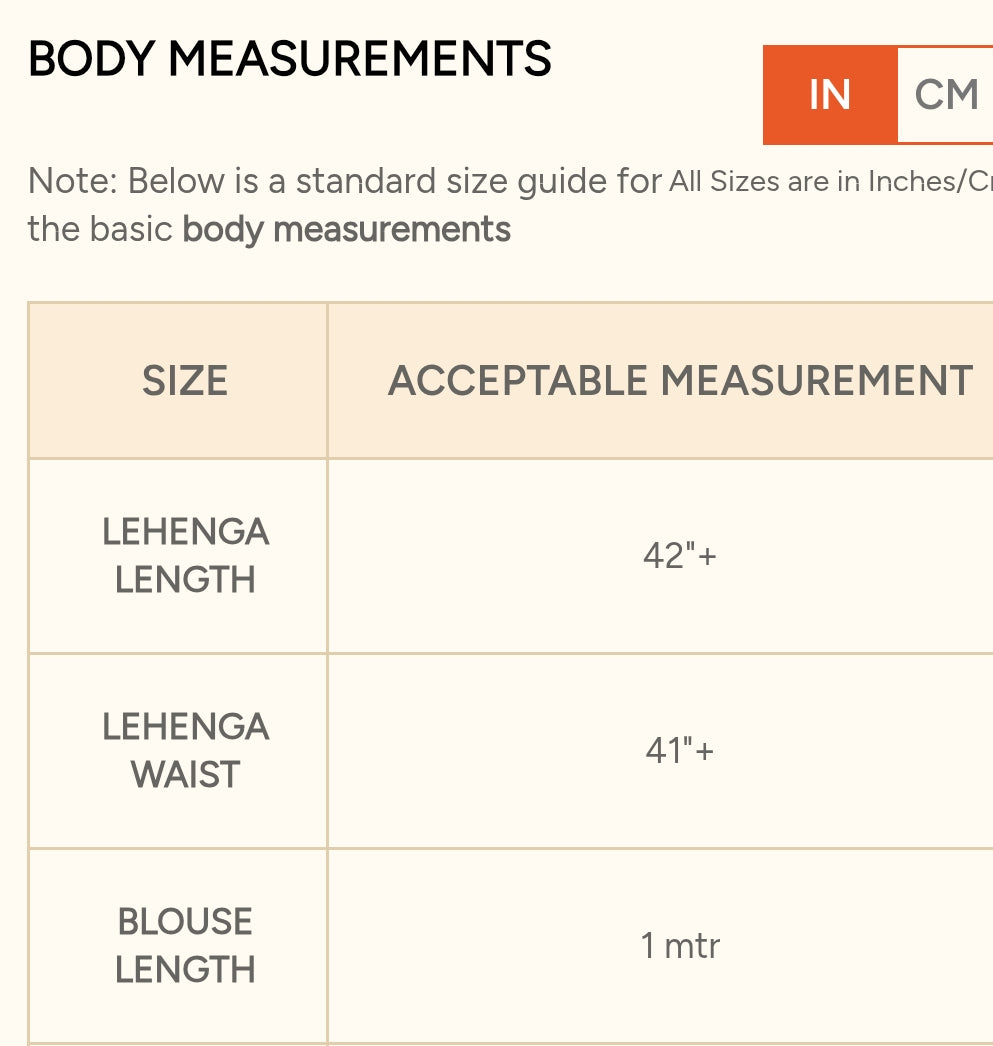Click the 41"+ measurement value

(x=680, y=750)
